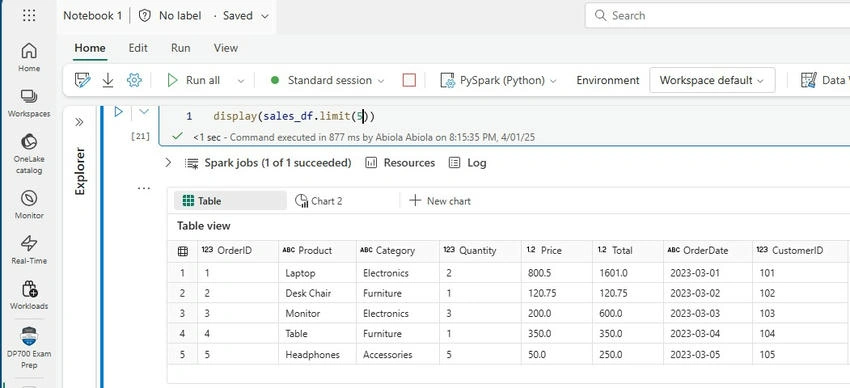Open Workloads in the sidebar
Image resolution: width=850 pixels, height=388 pixels.
click(x=29, y=295)
